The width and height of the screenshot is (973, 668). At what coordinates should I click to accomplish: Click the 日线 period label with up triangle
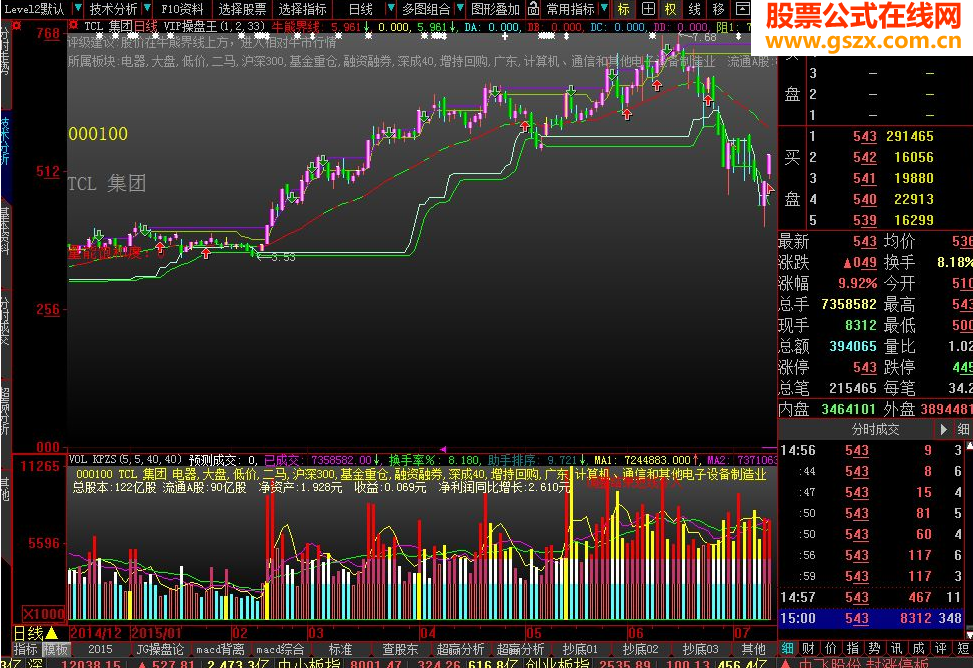click(35, 633)
